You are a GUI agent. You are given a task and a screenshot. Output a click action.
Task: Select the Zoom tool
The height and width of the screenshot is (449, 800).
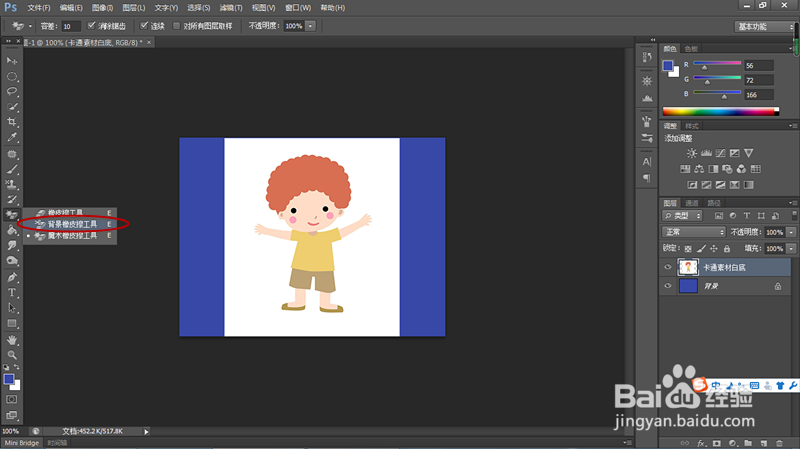point(12,355)
